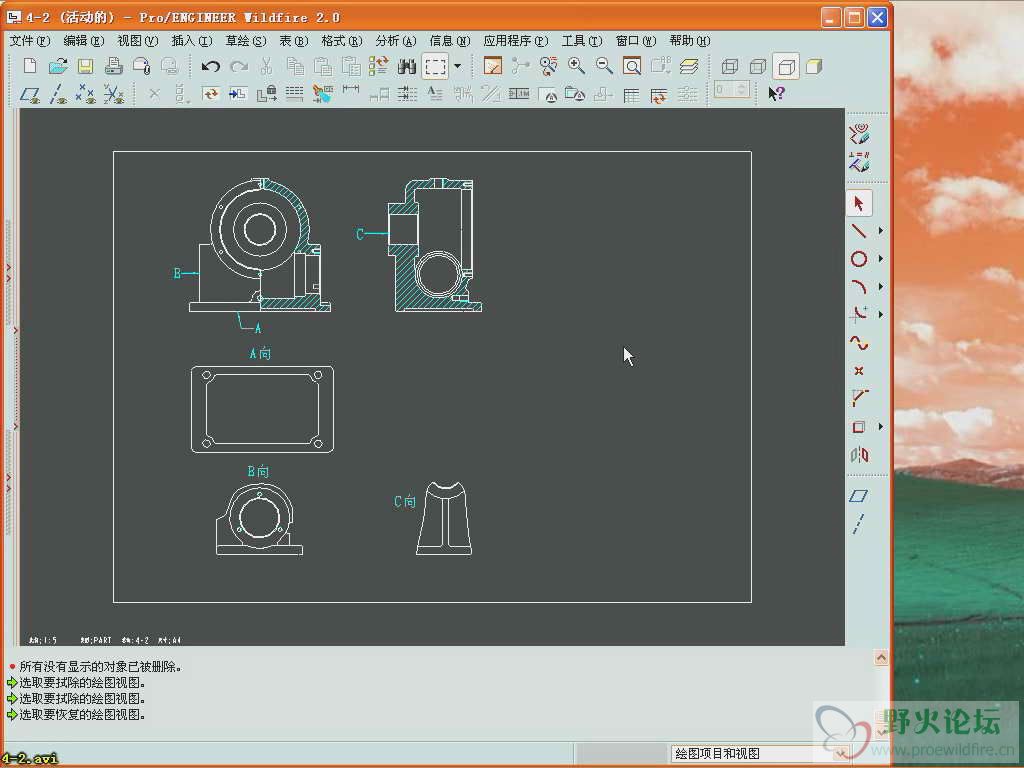Select the Circle sketch tool

coord(859,259)
